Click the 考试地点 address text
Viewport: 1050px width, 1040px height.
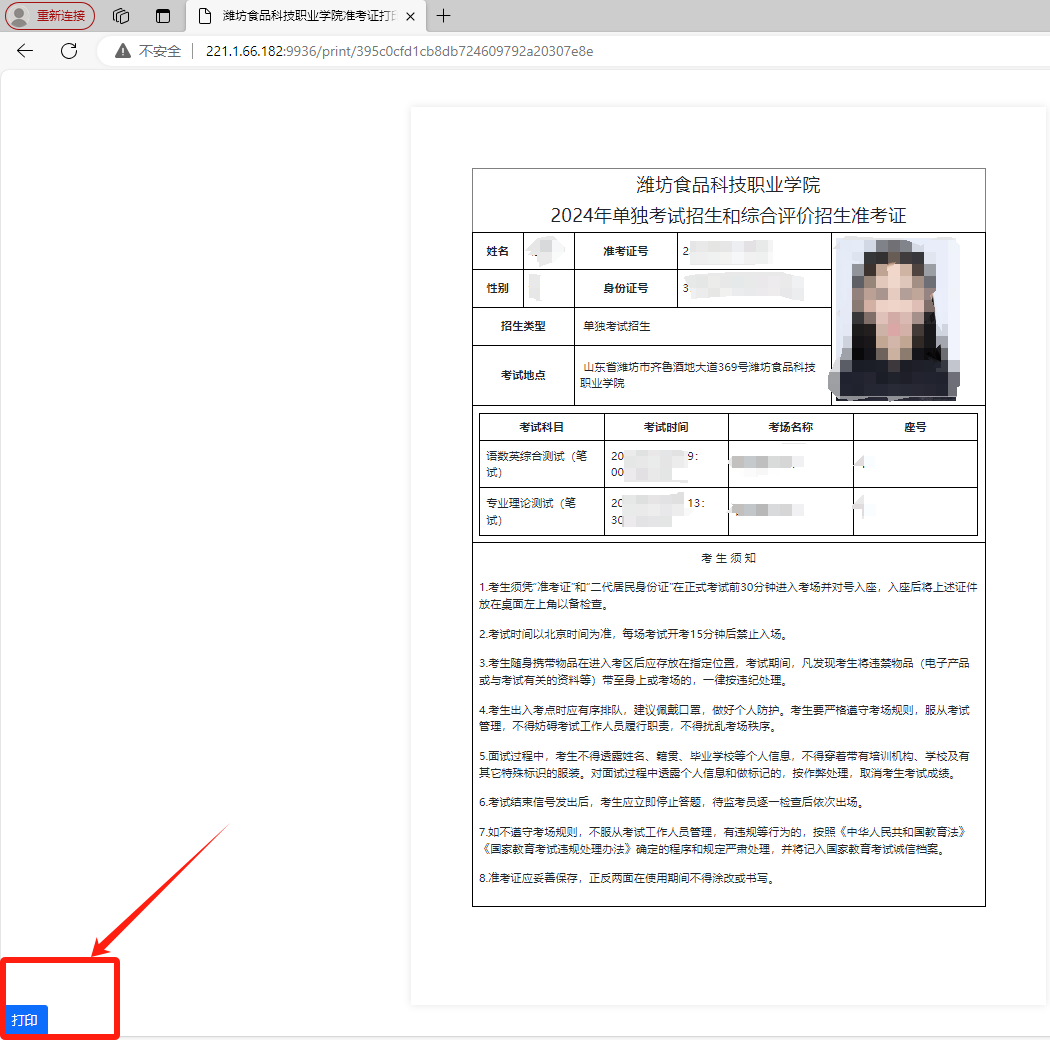[x=700, y=375]
